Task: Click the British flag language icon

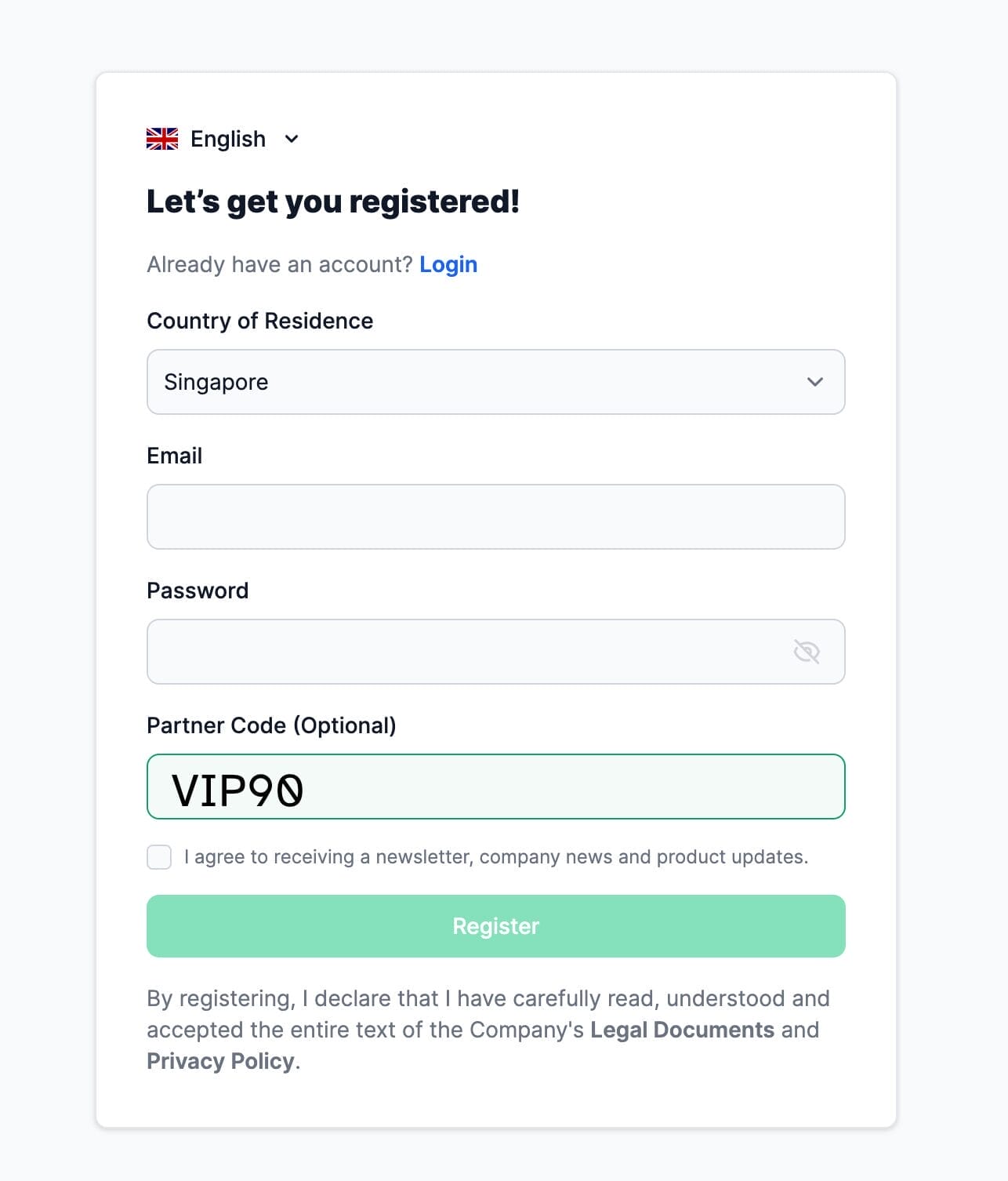Action: tap(161, 138)
